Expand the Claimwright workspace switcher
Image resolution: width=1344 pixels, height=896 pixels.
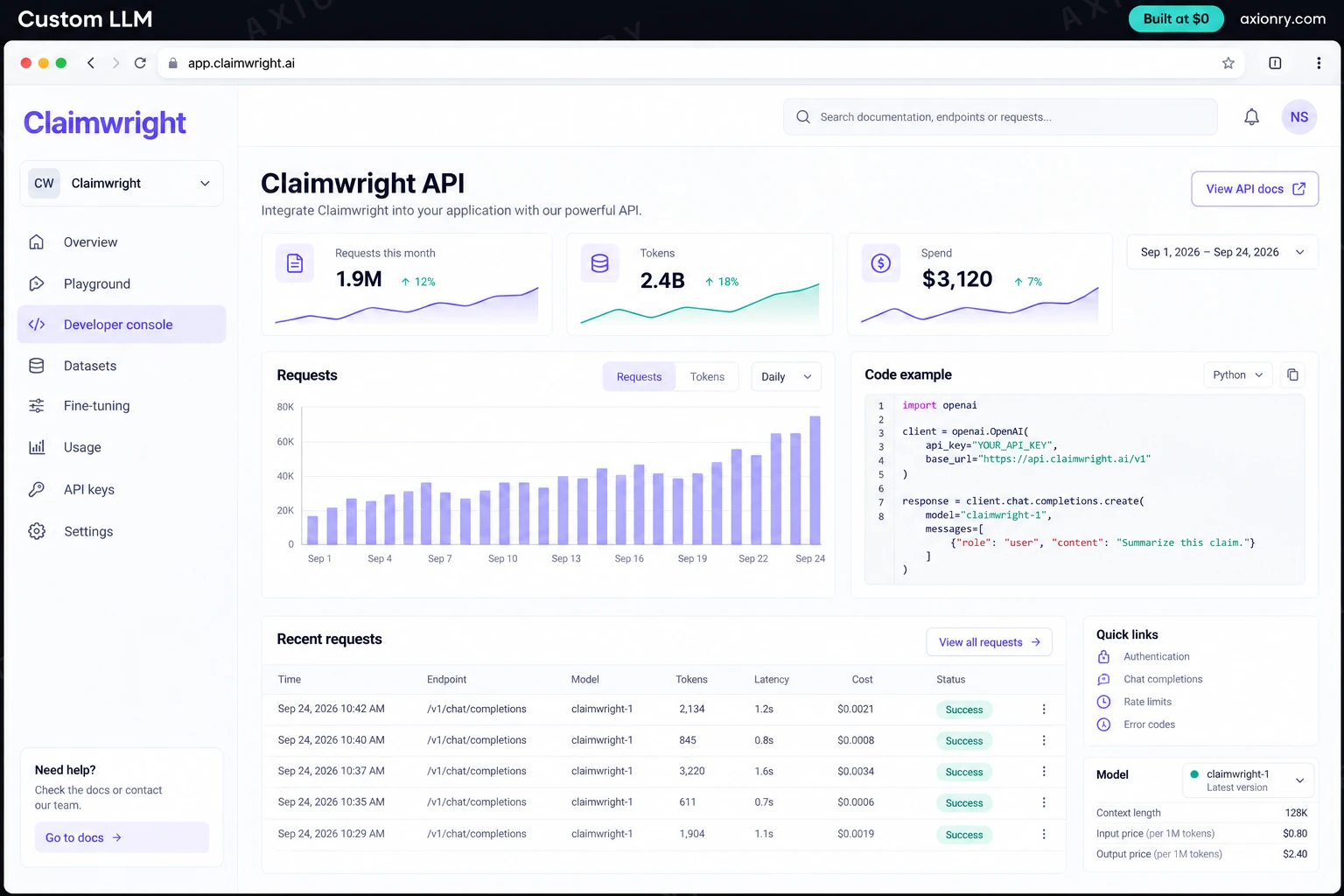[x=122, y=184]
